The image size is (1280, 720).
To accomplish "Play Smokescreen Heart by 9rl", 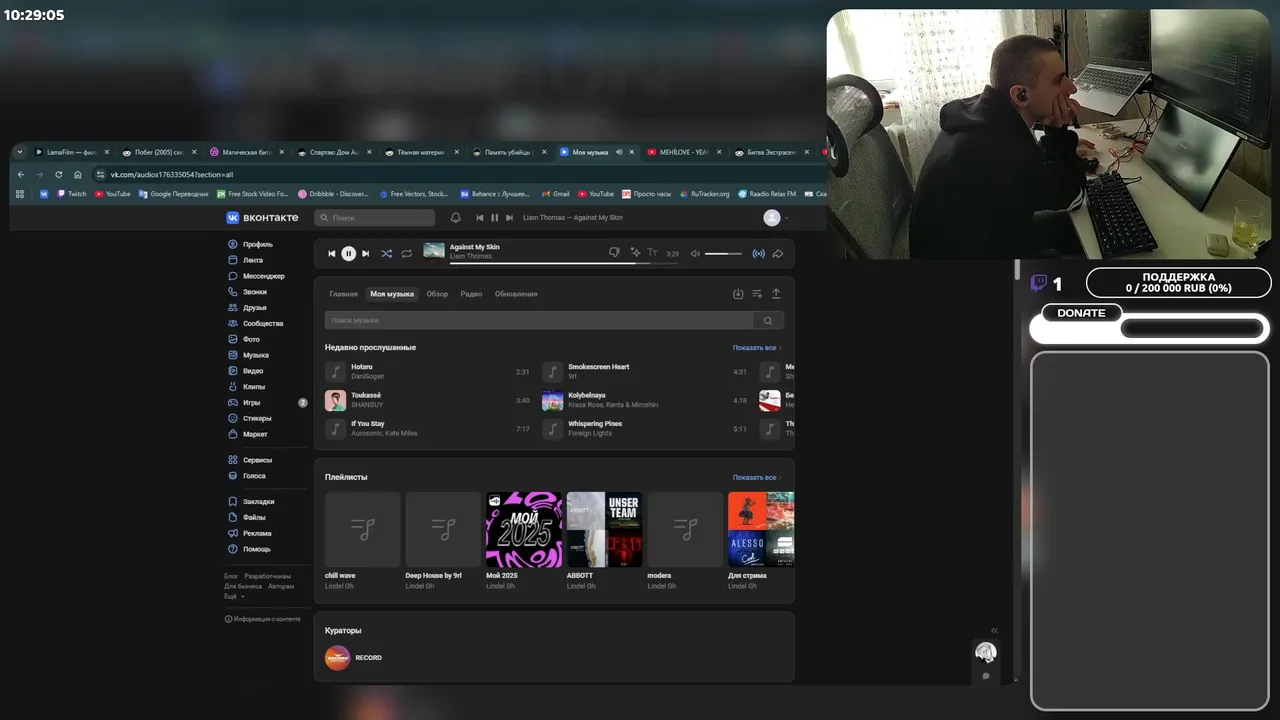I will pyautogui.click(x=645, y=371).
